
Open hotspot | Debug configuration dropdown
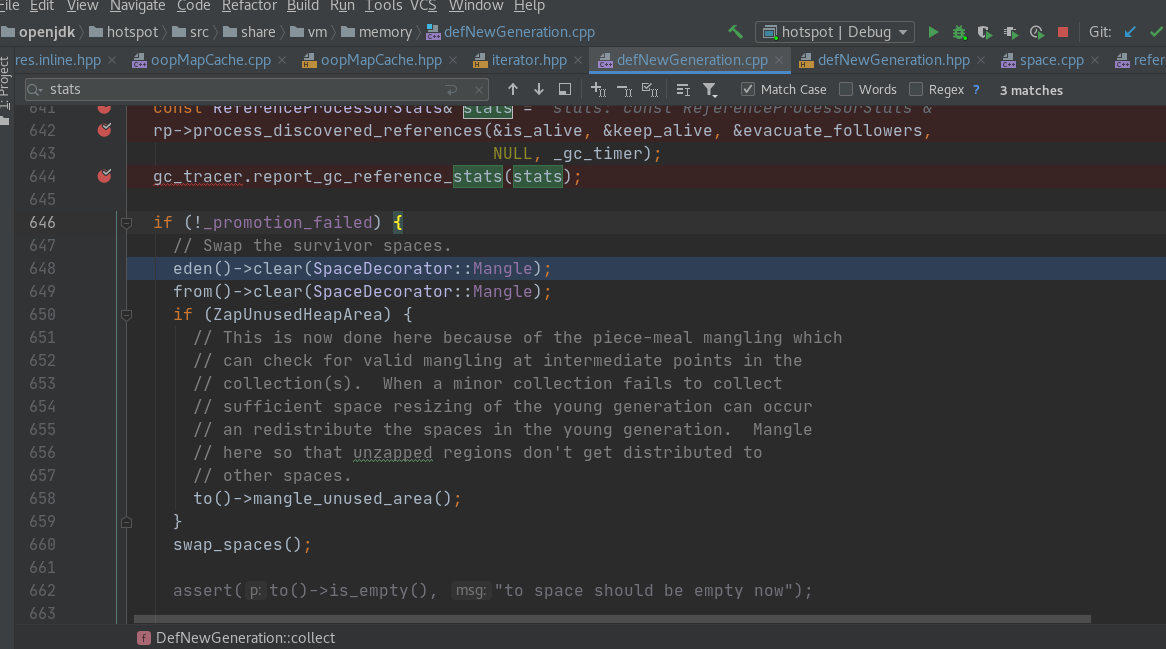click(835, 32)
